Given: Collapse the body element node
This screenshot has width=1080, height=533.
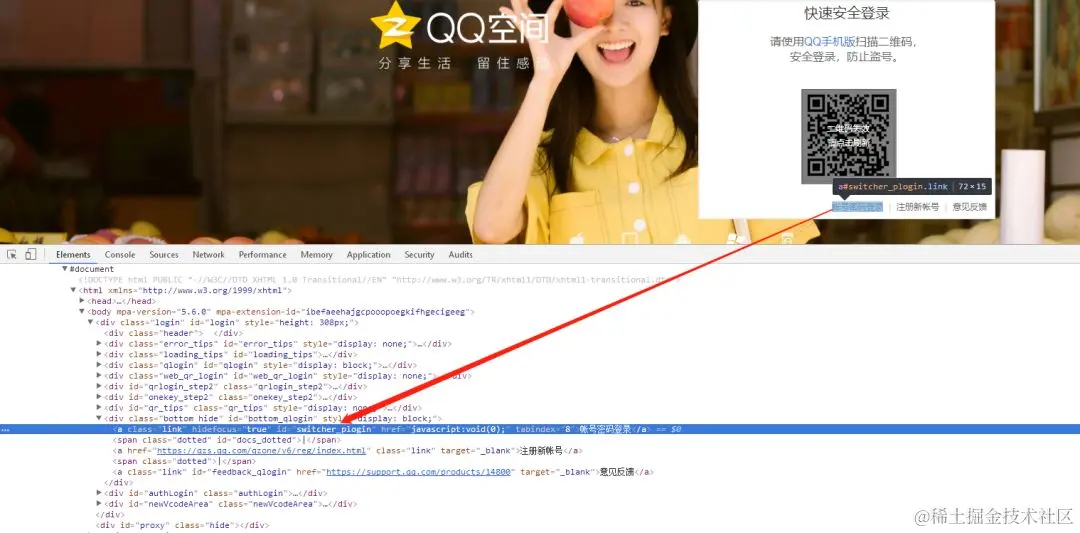Looking at the screenshot, I should coord(83,312).
